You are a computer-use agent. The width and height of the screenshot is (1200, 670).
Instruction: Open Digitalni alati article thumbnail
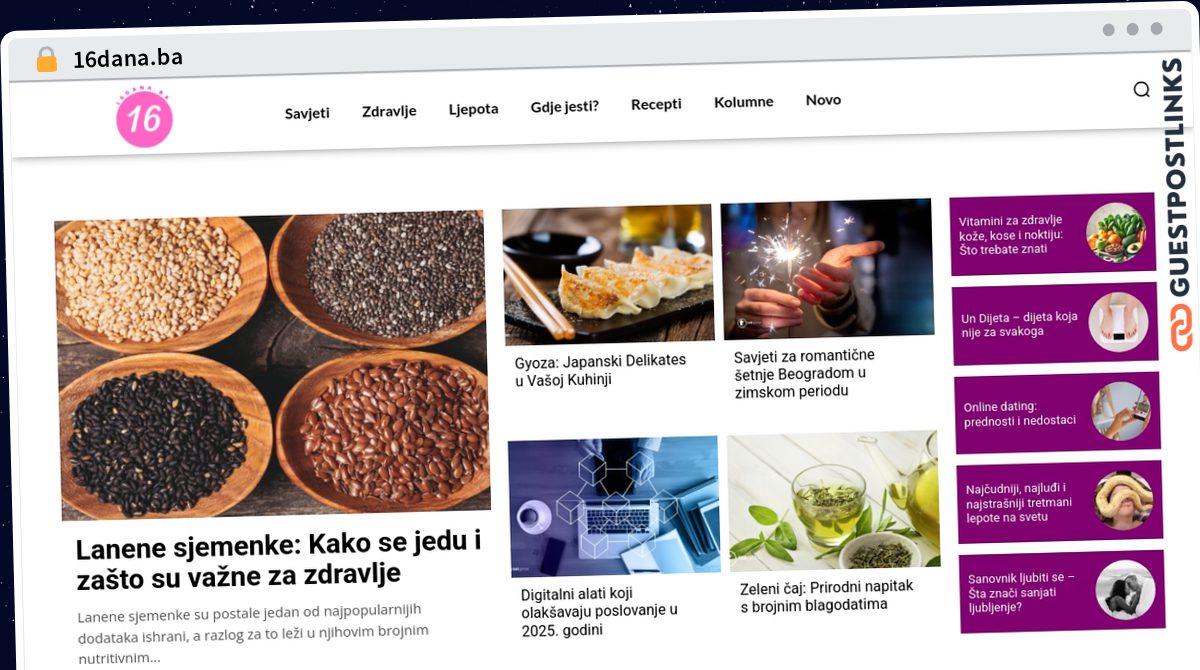pos(613,506)
